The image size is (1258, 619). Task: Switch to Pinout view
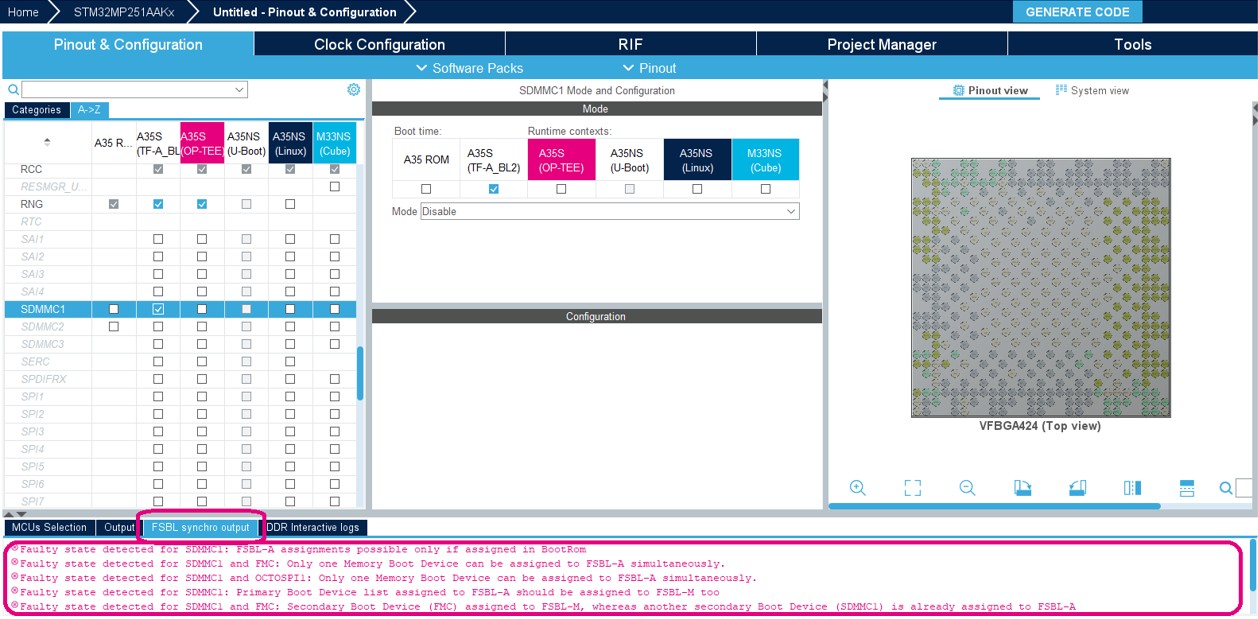tap(990, 90)
